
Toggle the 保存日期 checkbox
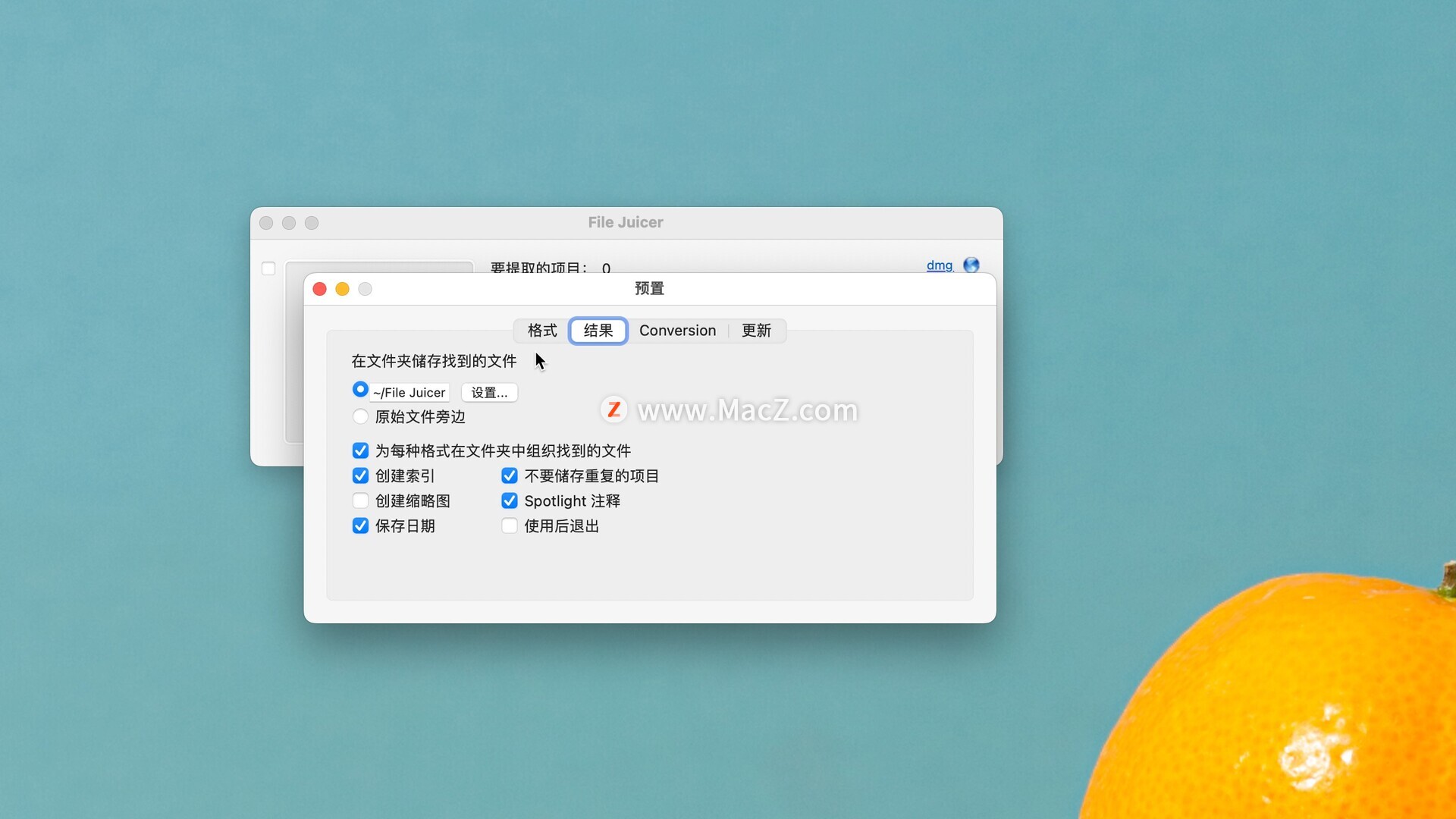[x=360, y=526]
